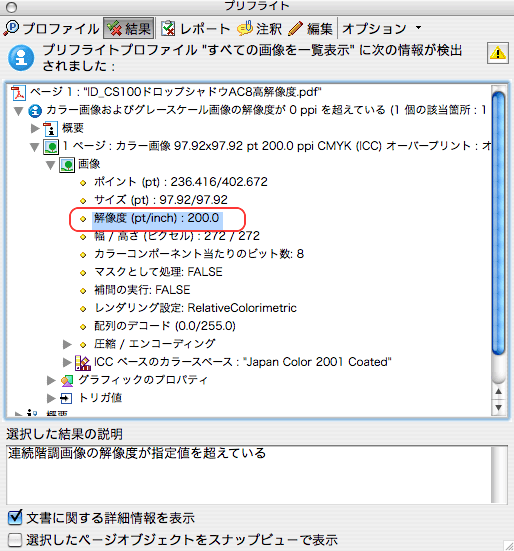This screenshot has width=514, height=551.
Task: Click the 注釈 comments icon
Action: pyautogui.click(x=245, y=28)
